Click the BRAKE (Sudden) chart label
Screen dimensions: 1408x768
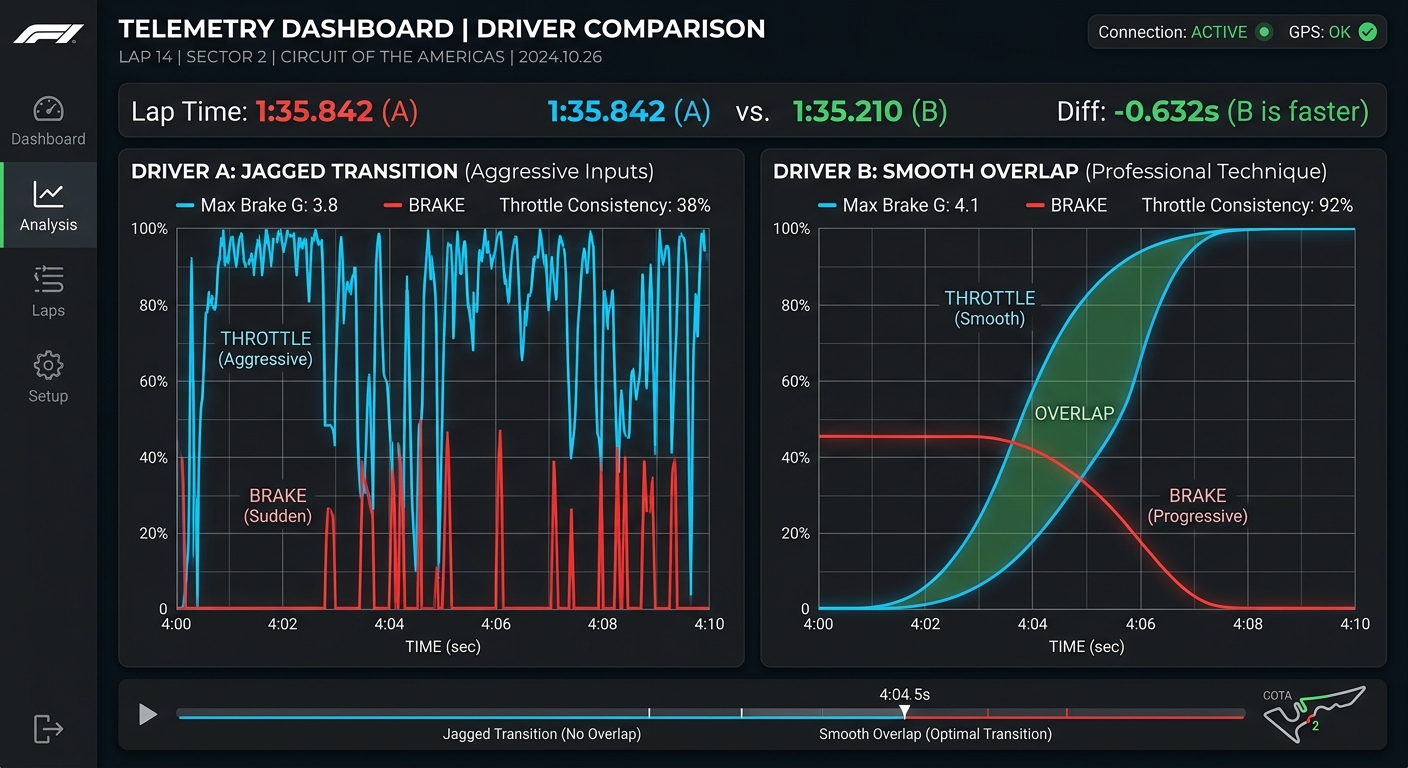(278, 506)
